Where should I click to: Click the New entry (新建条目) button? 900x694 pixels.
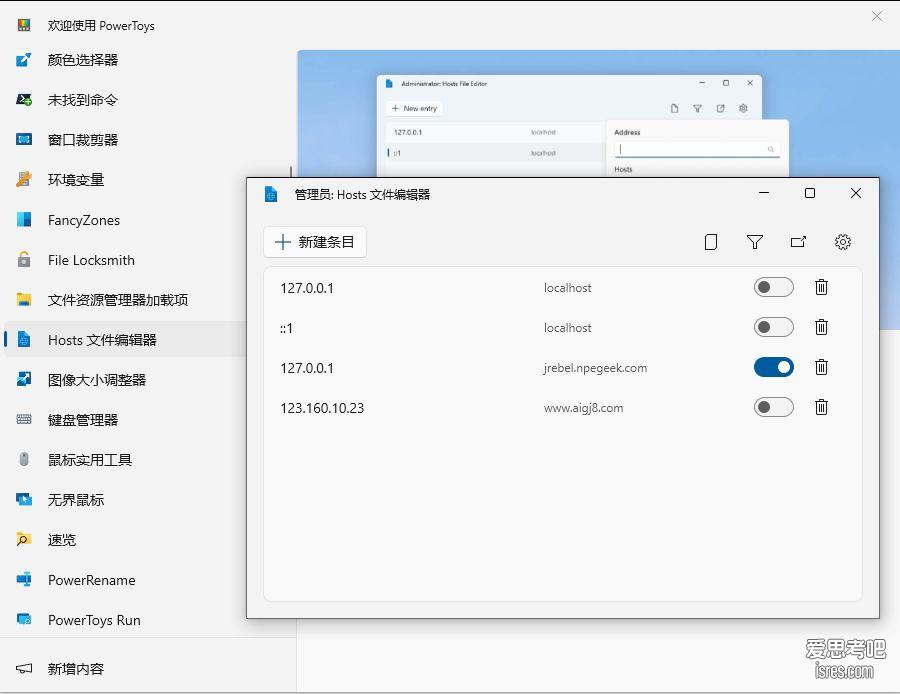pyautogui.click(x=315, y=242)
